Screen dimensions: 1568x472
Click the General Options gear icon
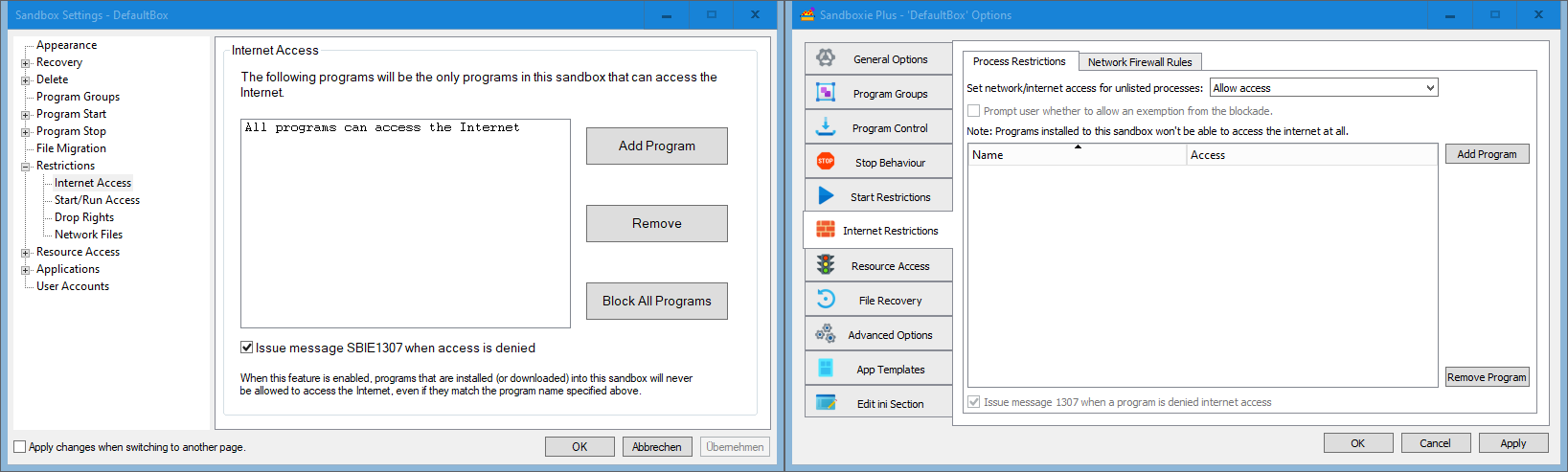click(x=825, y=58)
